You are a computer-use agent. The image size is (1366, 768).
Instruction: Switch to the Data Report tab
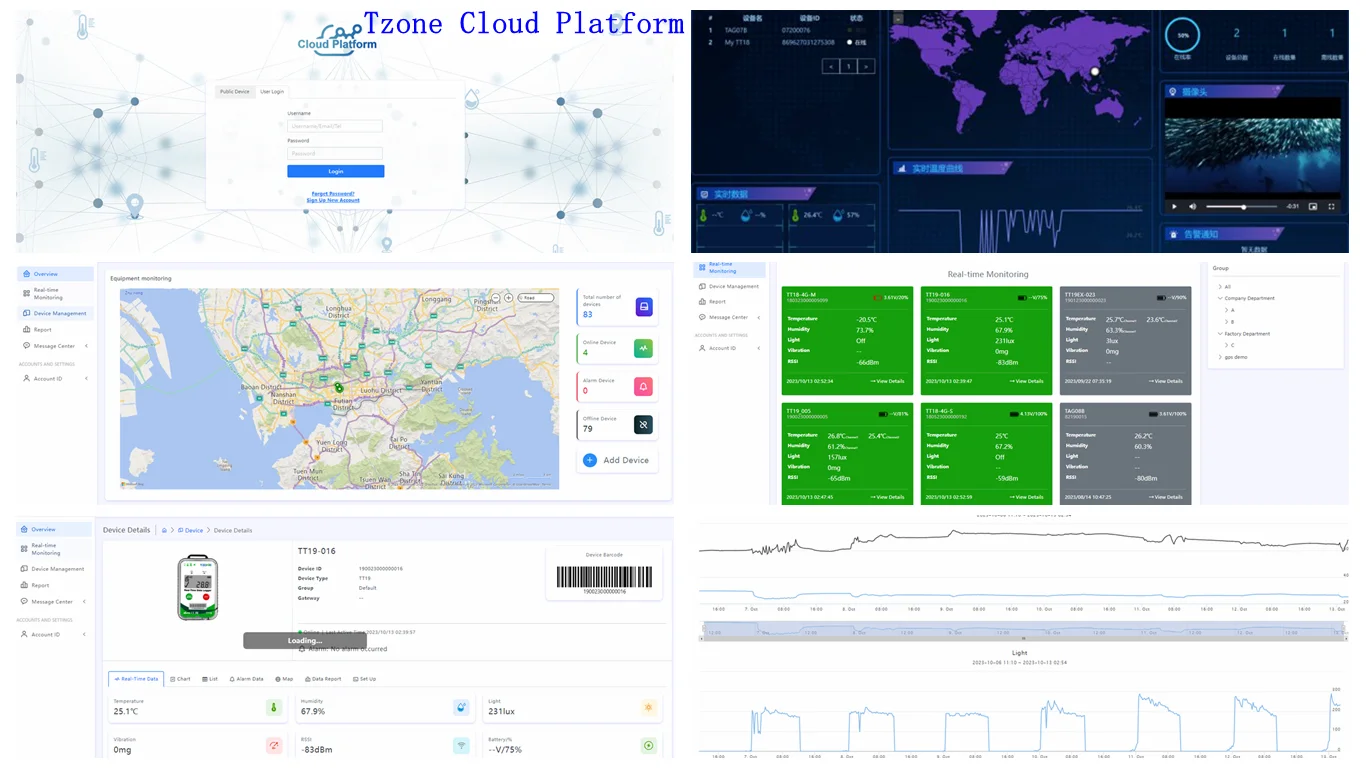coord(324,679)
